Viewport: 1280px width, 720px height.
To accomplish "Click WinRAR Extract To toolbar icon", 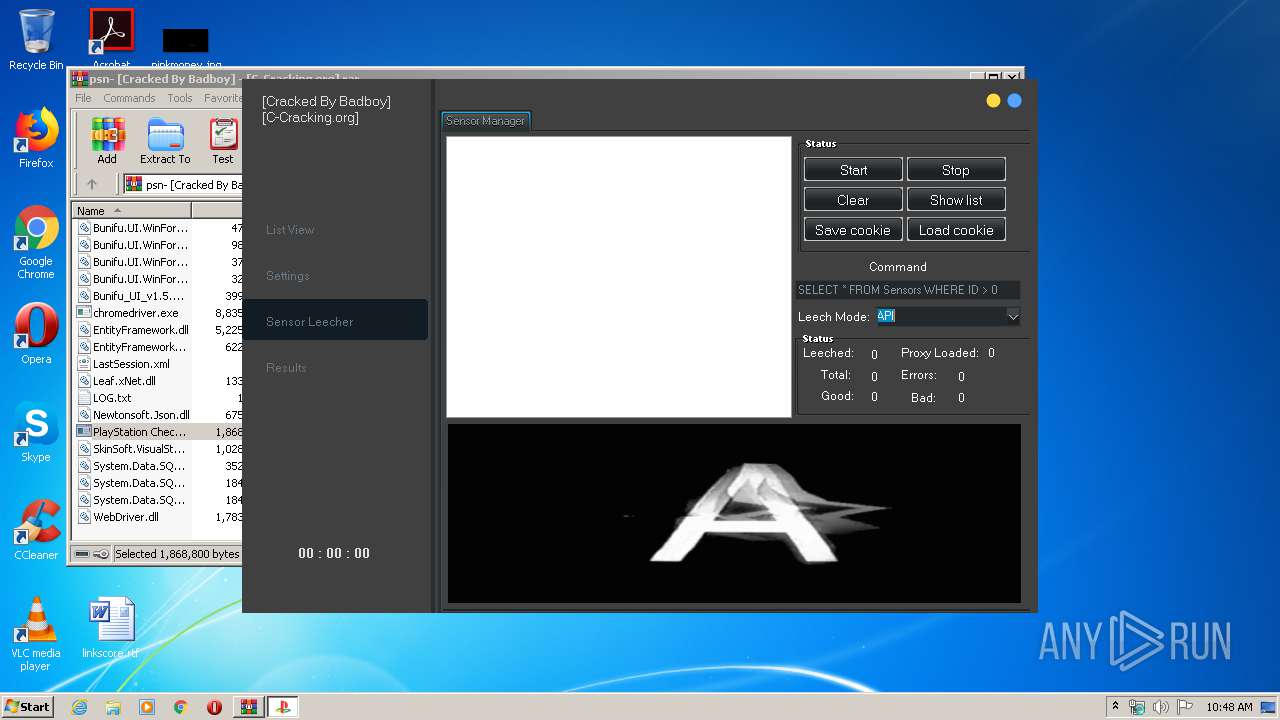I will (165, 142).
